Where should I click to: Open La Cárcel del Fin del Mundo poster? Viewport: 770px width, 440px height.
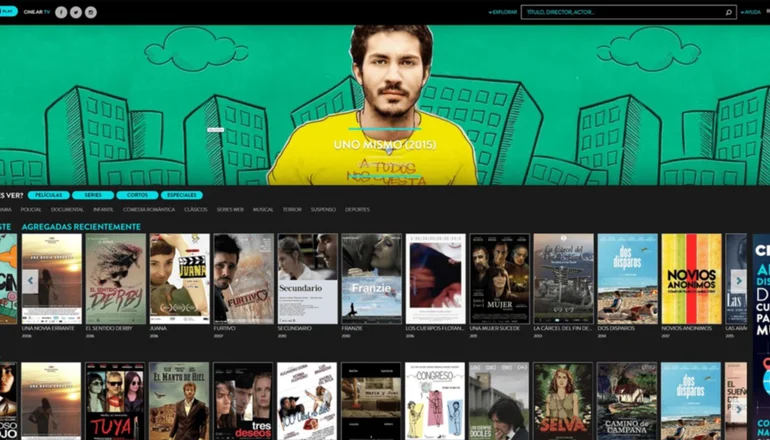(x=563, y=278)
